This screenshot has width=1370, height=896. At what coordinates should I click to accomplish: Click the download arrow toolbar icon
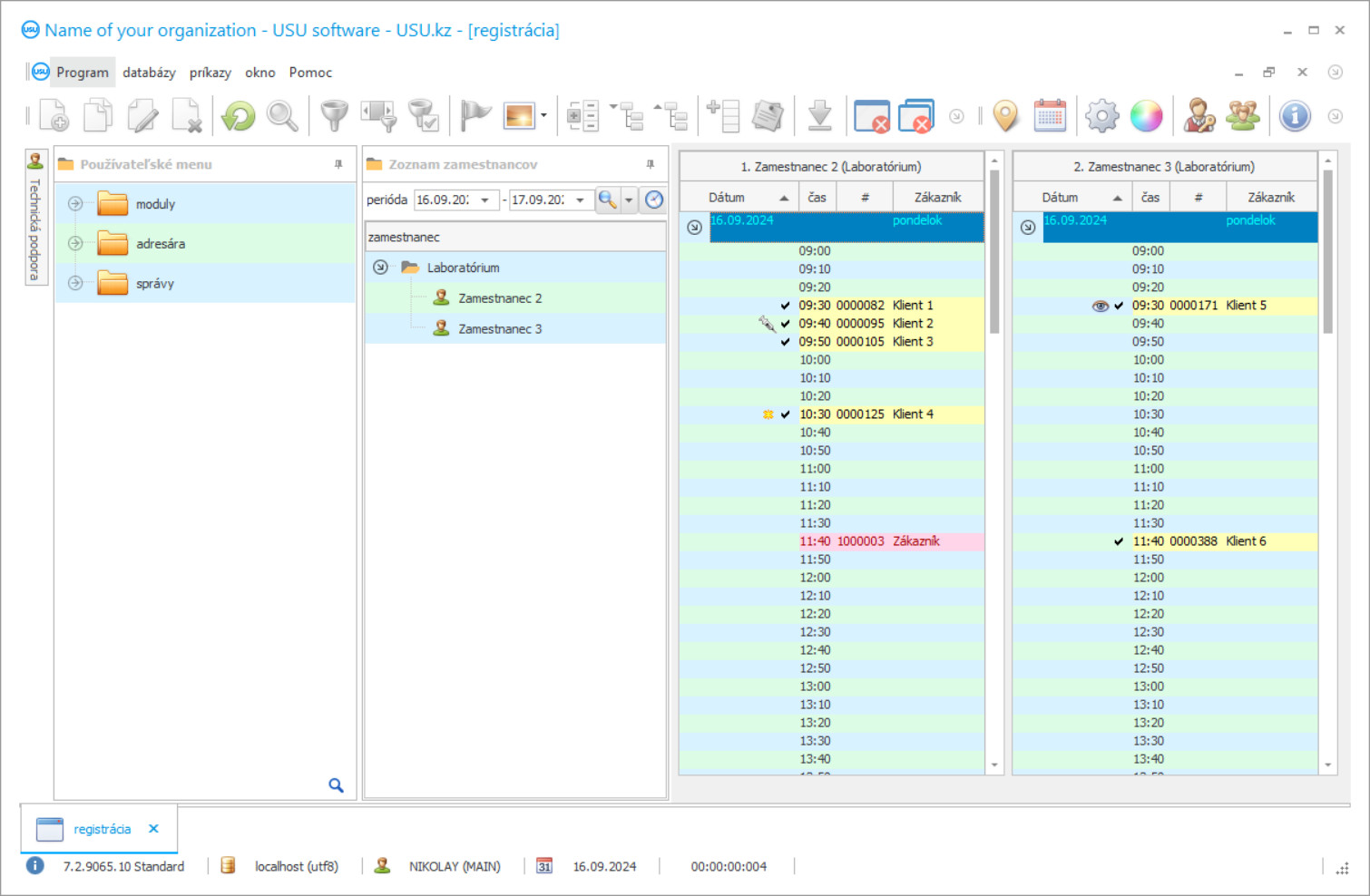tap(819, 116)
